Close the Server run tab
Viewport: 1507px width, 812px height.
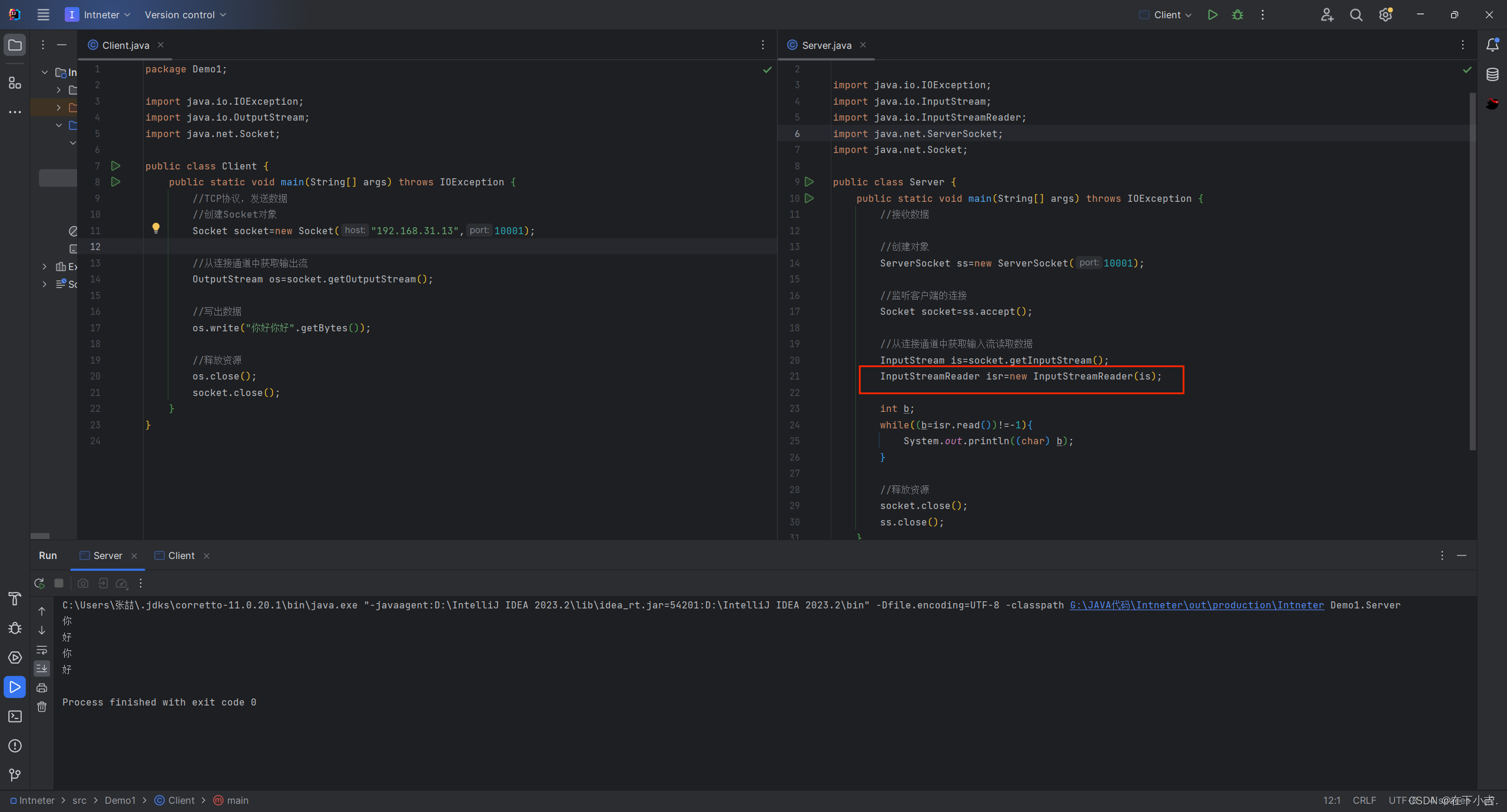[x=134, y=556]
